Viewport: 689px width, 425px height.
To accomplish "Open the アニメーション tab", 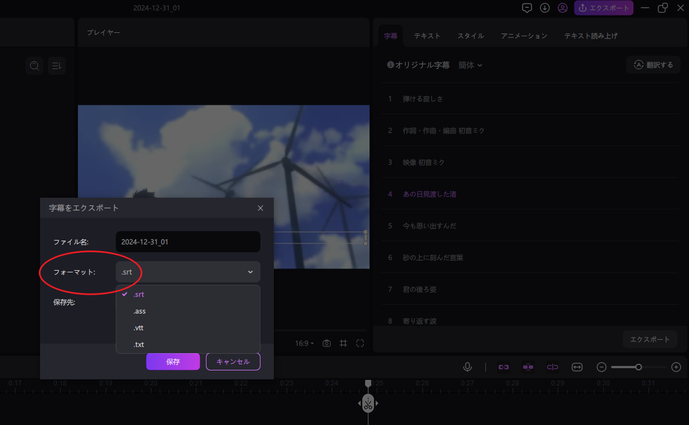I will tap(524, 36).
